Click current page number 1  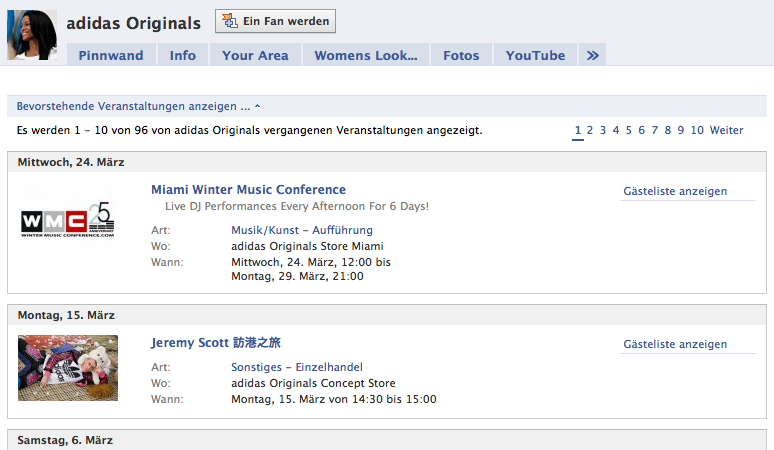[x=578, y=130]
